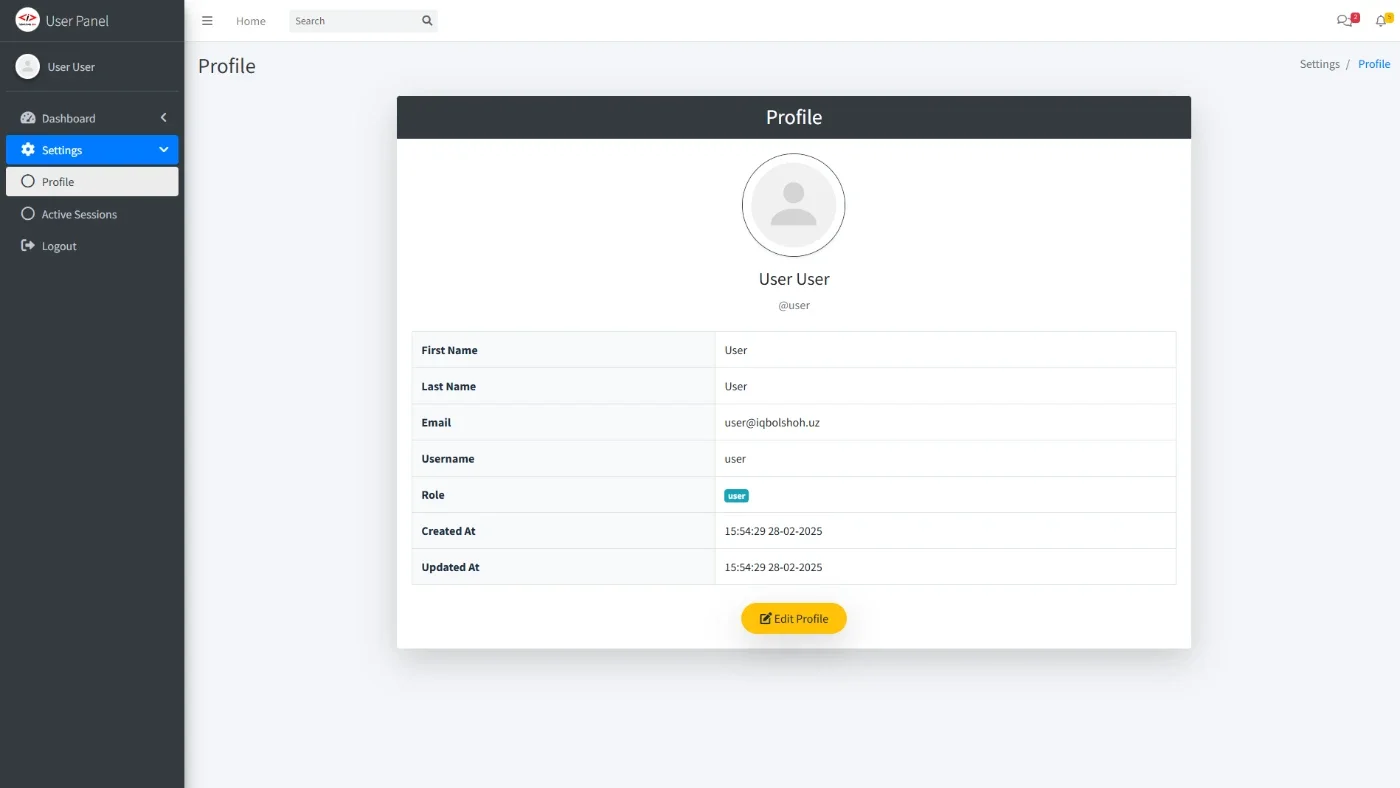
Task: Click the sidebar user avatar icon
Action: (x=28, y=66)
